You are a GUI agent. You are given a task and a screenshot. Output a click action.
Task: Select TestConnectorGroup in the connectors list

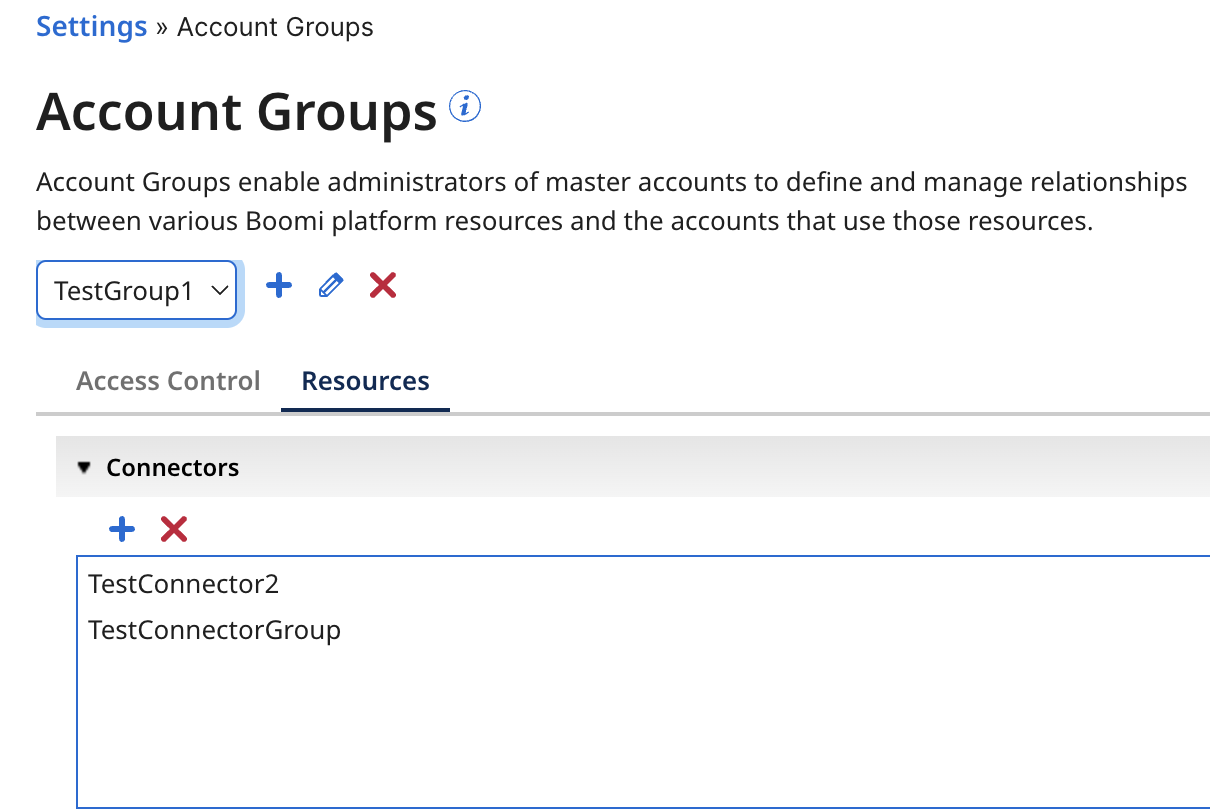214,630
